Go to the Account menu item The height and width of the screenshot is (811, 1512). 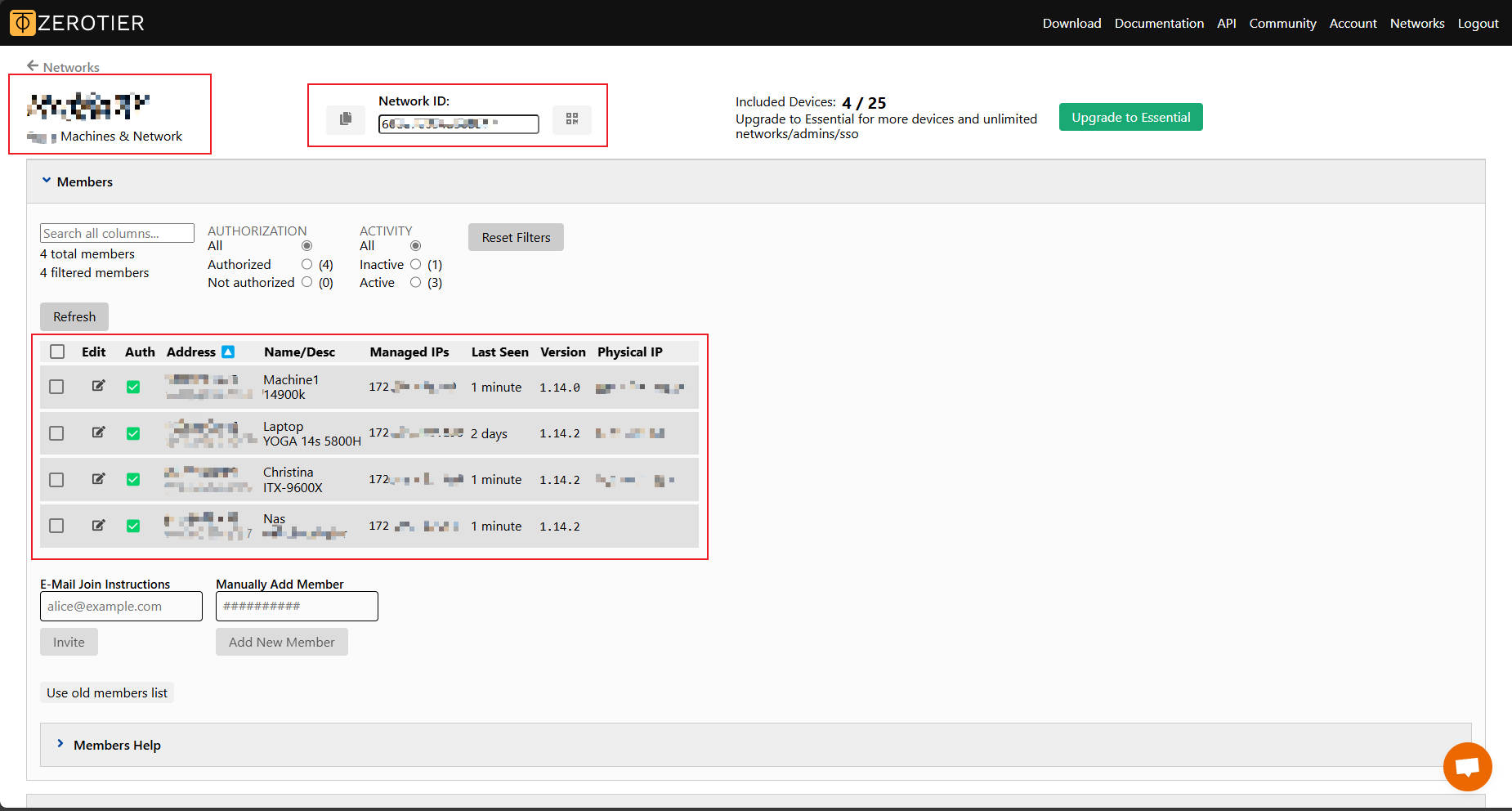[x=1353, y=23]
